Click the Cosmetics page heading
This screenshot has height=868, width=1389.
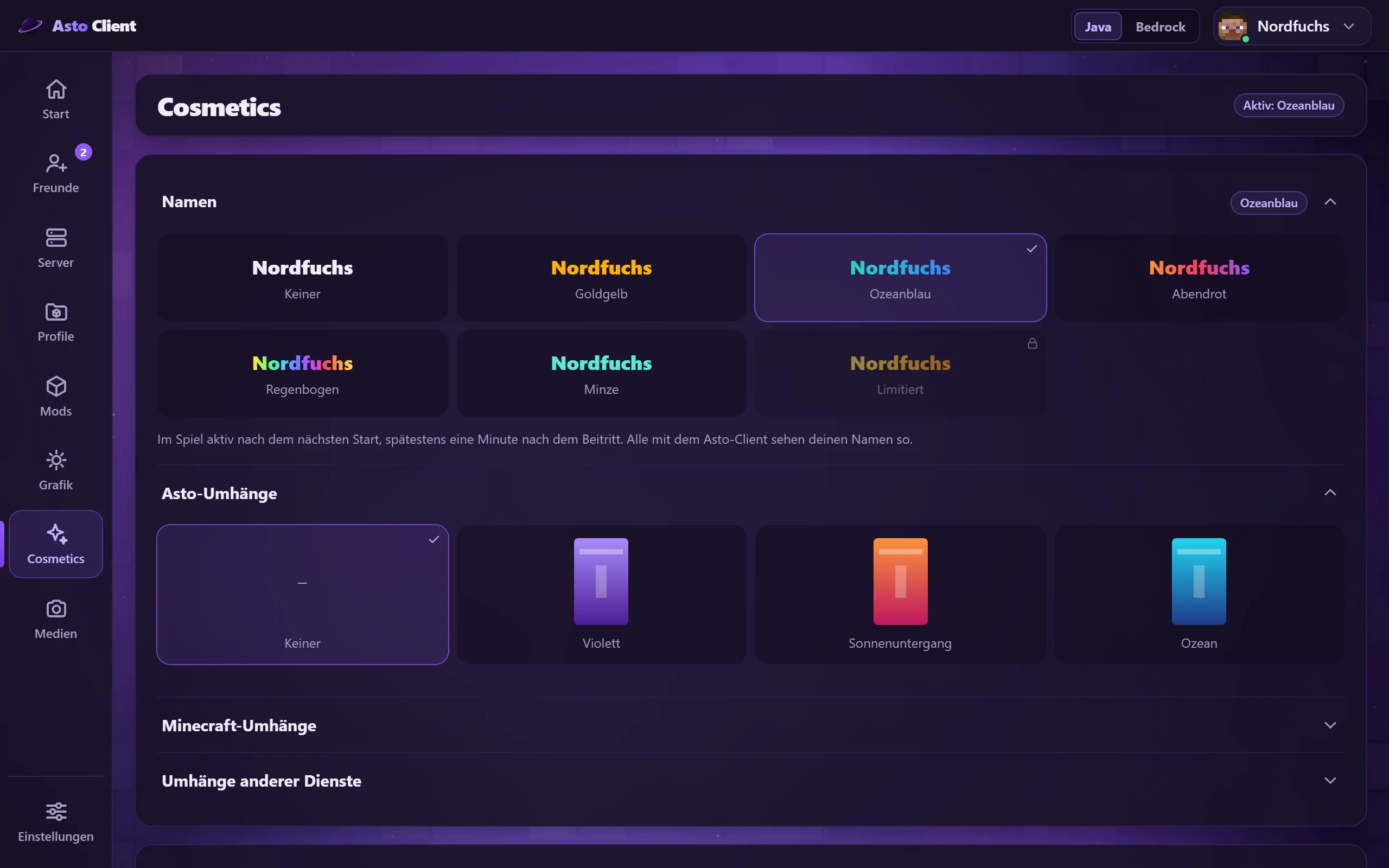coord(219,107)
